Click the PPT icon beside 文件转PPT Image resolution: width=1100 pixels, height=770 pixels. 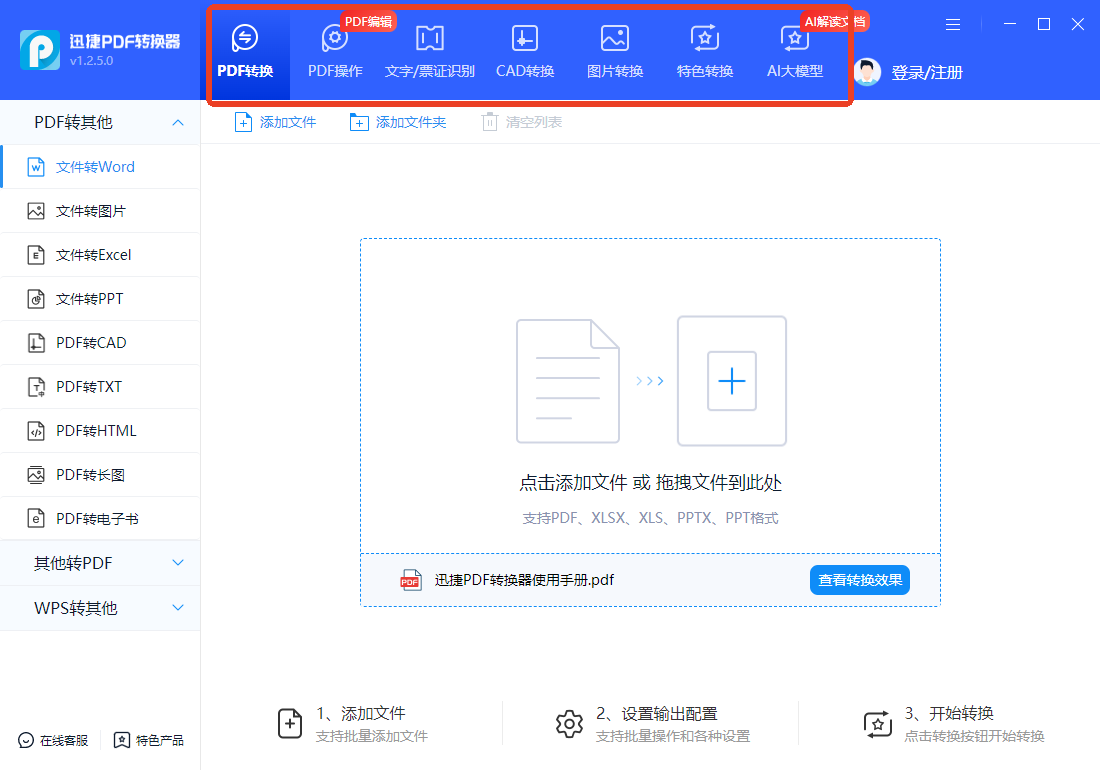point(36,299)
